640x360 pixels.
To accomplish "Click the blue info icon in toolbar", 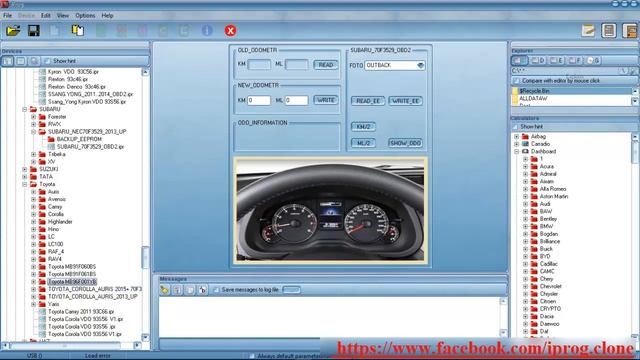I will pyautogui.click(x=207, y=30).
